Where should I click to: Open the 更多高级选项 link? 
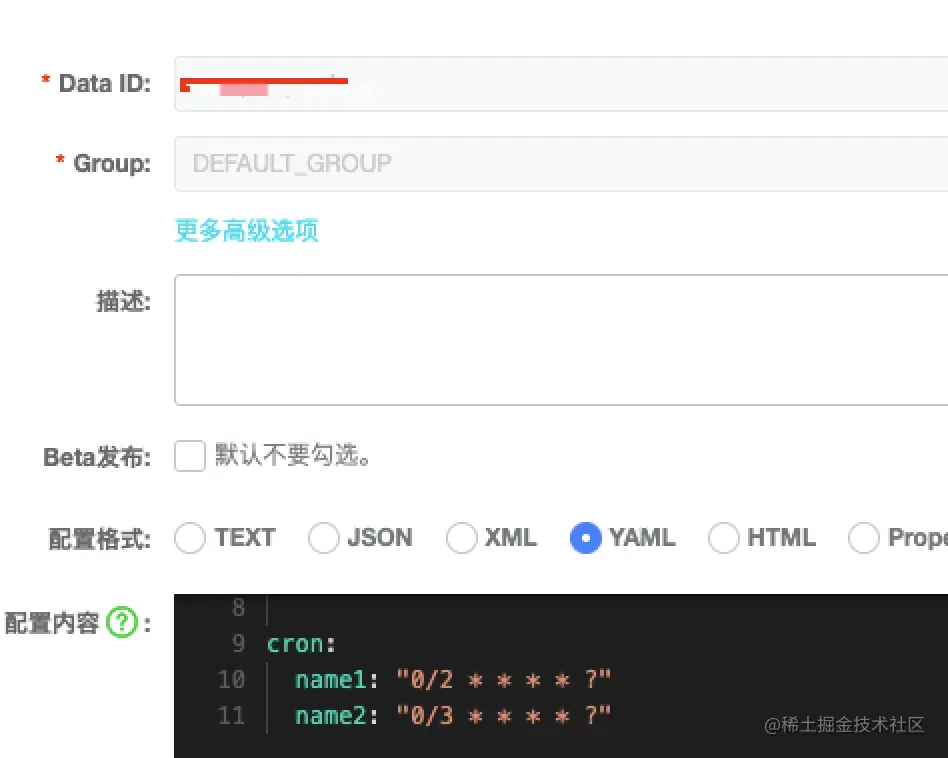click(x=246, y=230)
